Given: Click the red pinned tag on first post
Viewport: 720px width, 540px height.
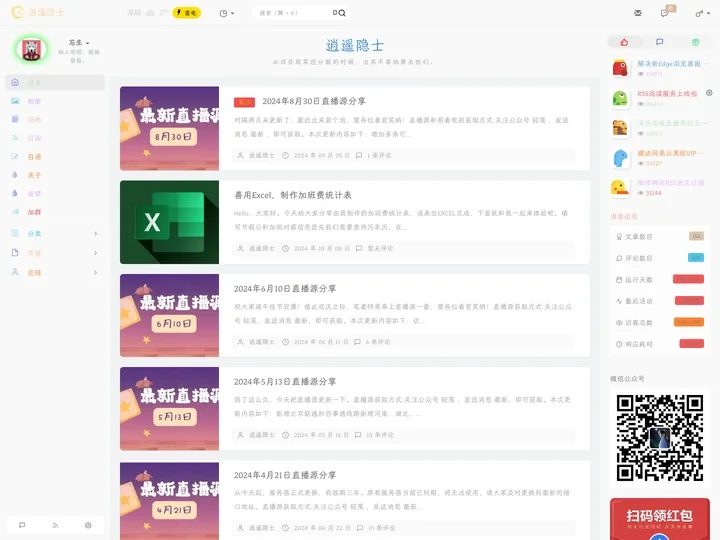Looking at the screenshot, I should click(244, 102).
